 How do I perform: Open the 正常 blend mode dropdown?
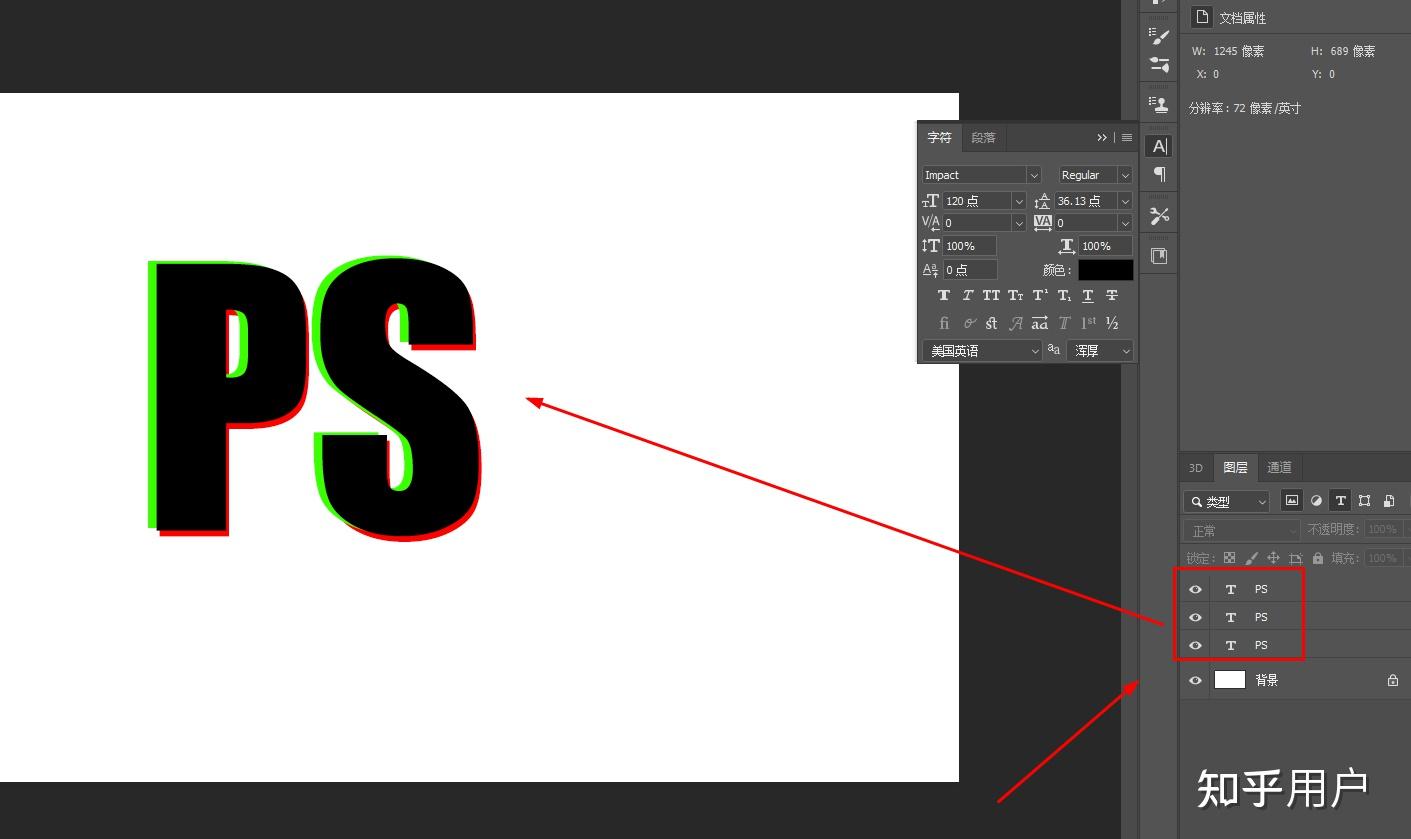(x=1241, y=531)
